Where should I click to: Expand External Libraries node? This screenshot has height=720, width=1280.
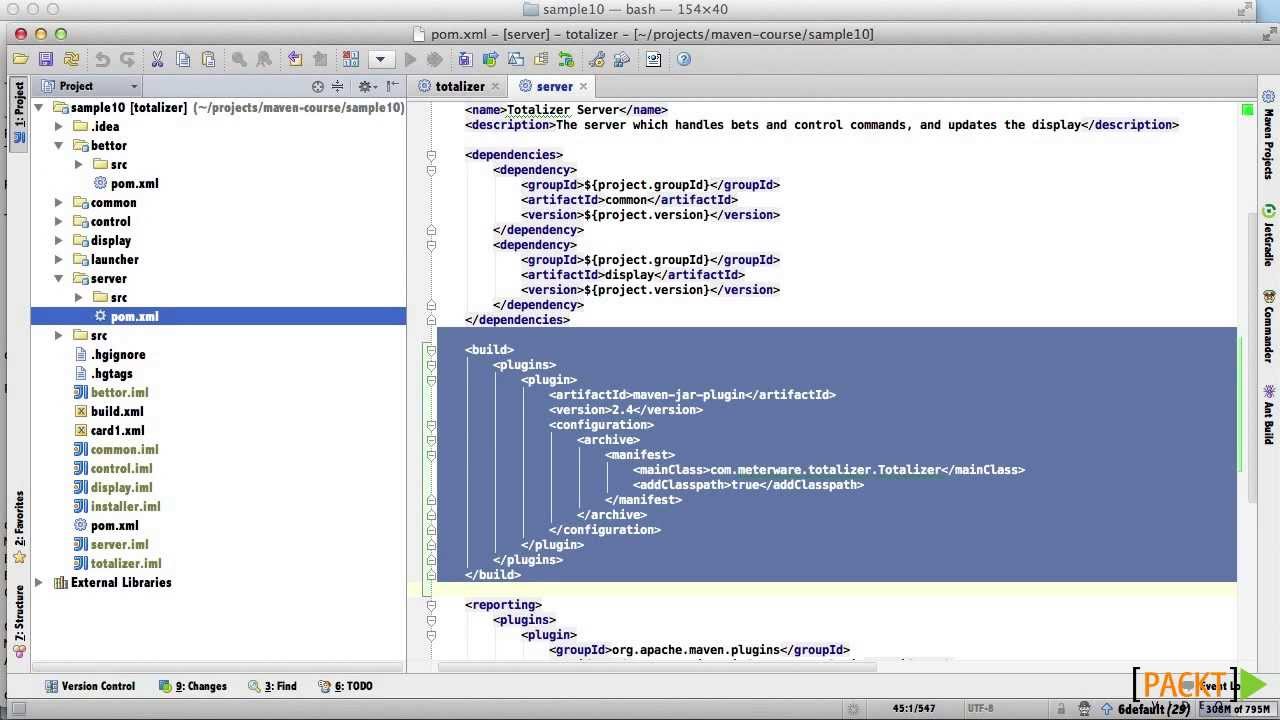[x=39, y=583]
